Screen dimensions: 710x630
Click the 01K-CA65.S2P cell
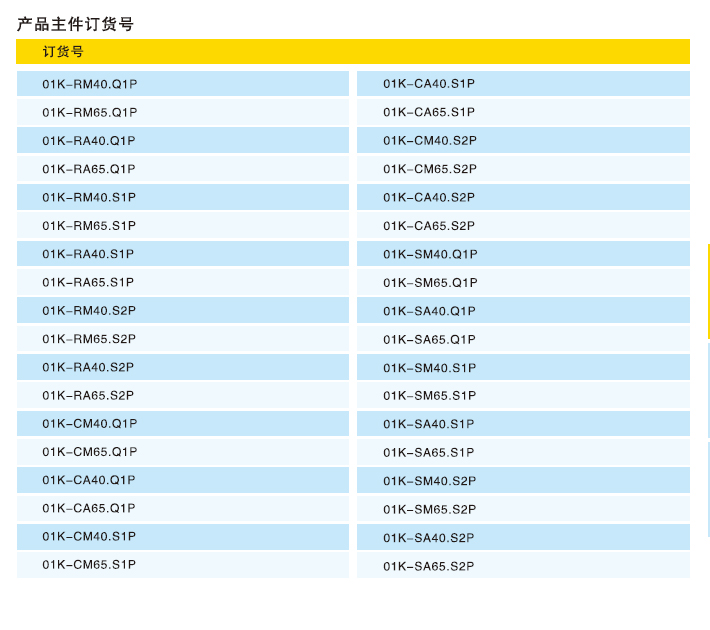click(x=429, y=226)
